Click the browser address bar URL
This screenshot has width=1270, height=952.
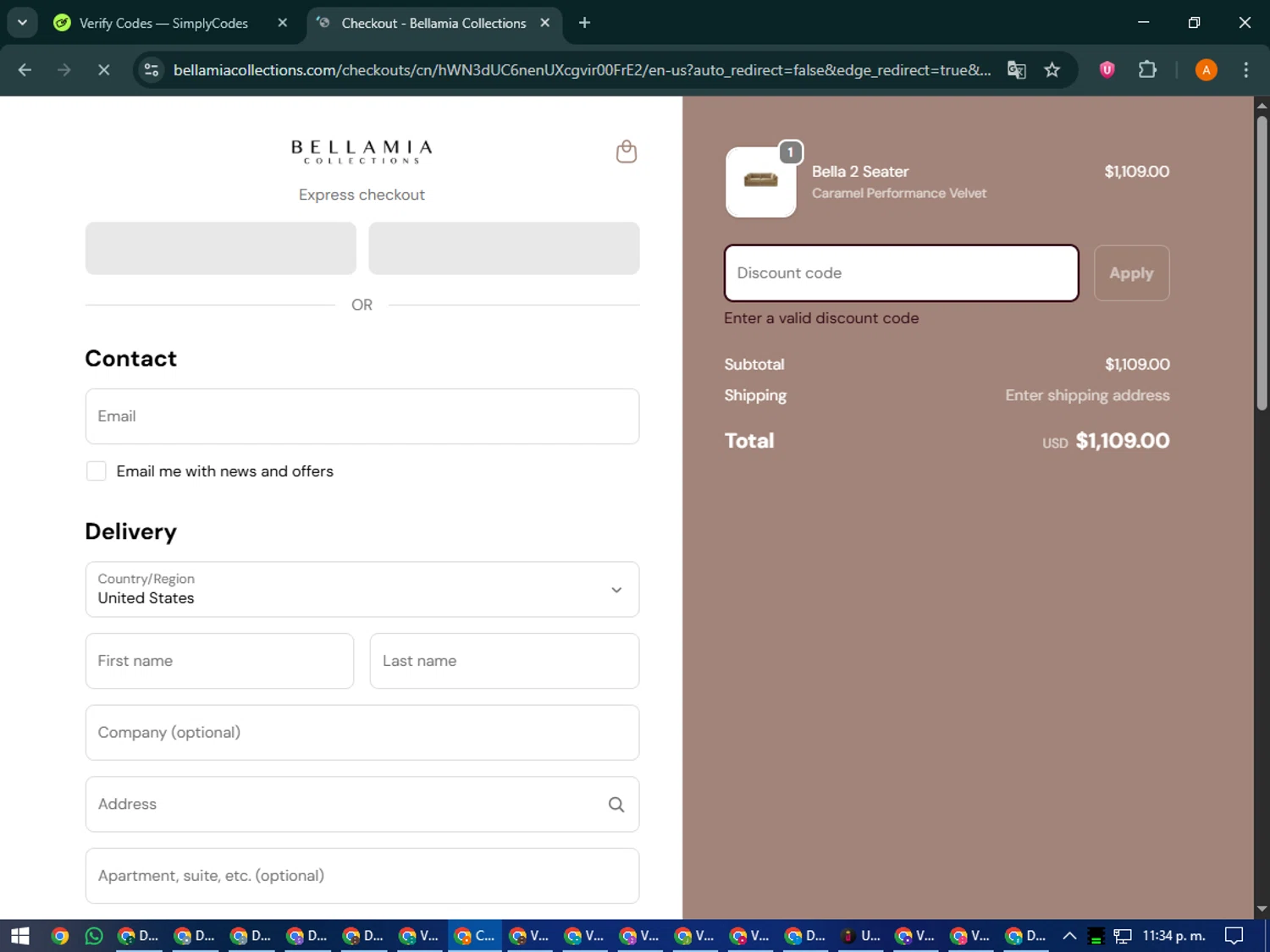click(x=582, y=70)
